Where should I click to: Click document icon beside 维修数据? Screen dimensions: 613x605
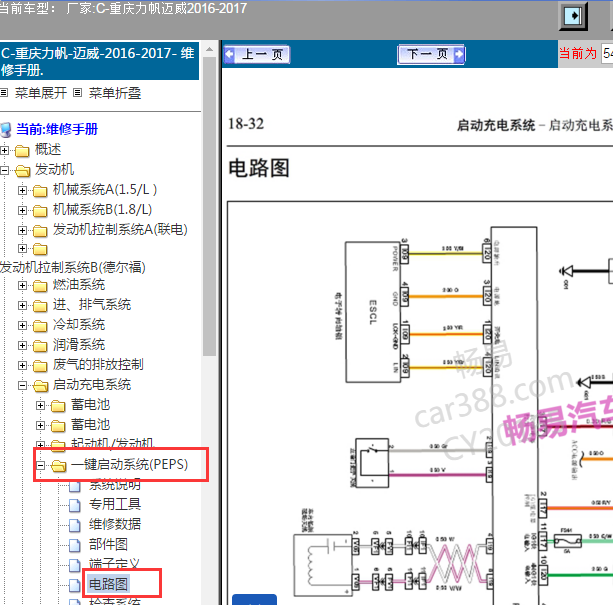(x=75, y=525)
